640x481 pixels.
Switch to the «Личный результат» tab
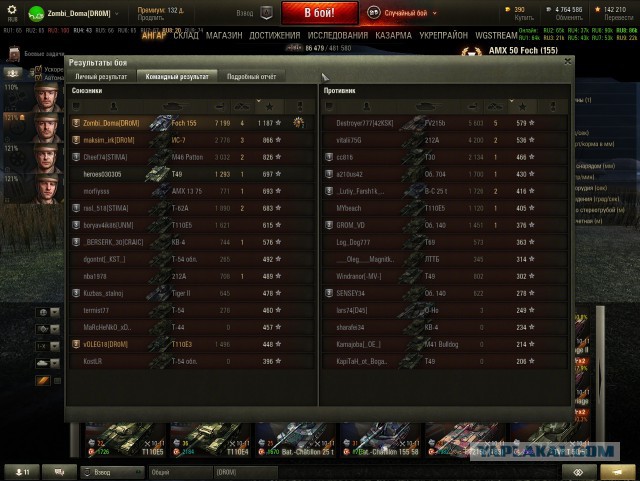pos(101,77)
